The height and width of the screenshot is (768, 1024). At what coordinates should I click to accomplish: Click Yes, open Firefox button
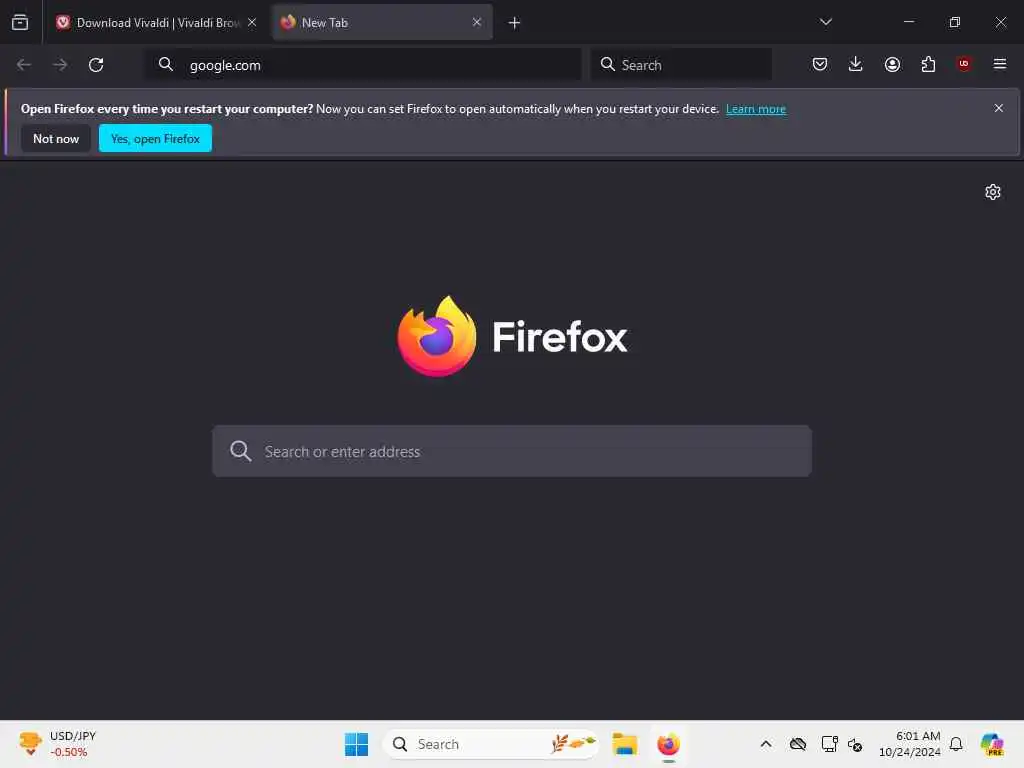click(x=155, y=138)
